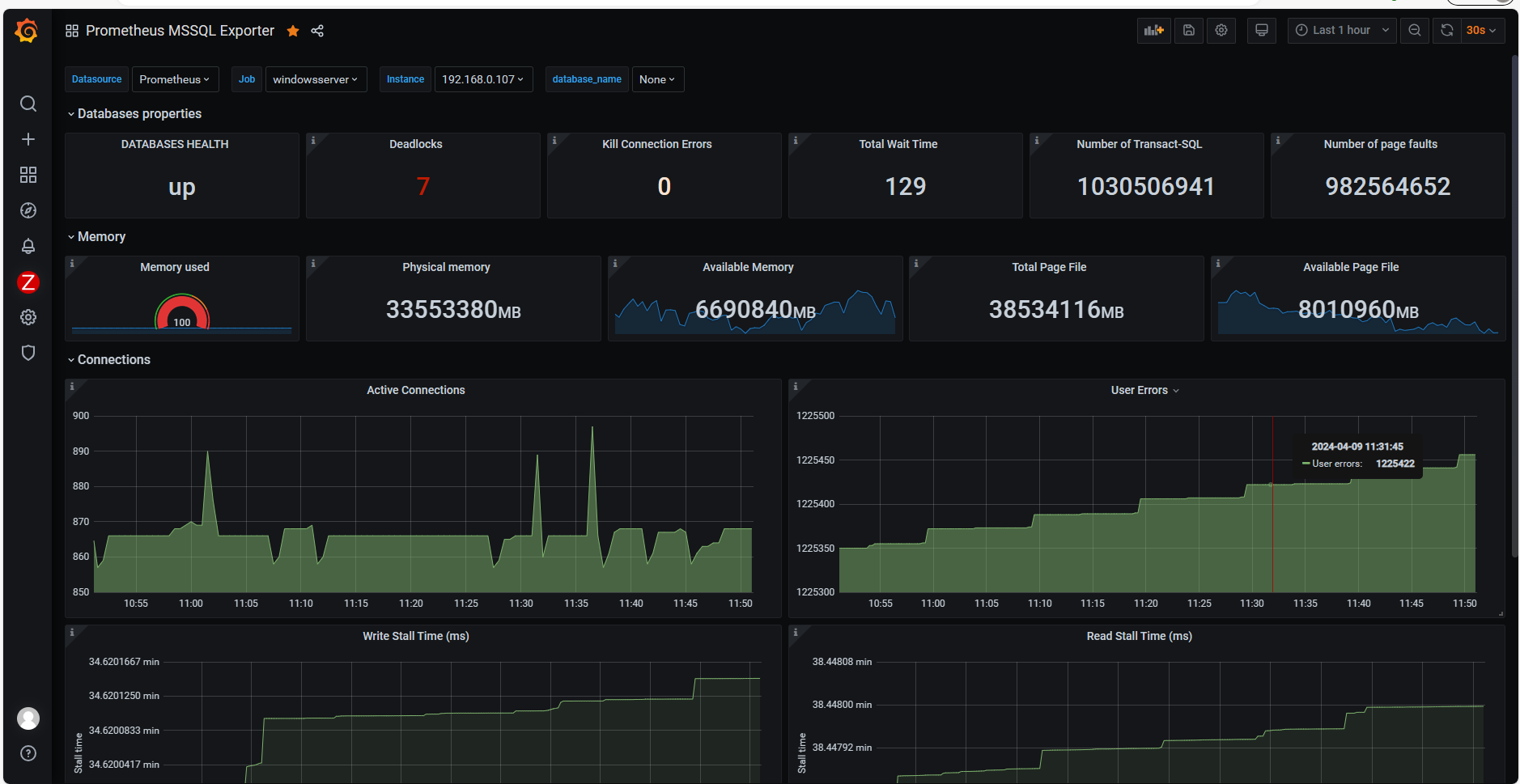The height and width of the screenshot is (784, 1520).
Task: Open the windowsserver Job dropdown
Action: pos(316,78)
